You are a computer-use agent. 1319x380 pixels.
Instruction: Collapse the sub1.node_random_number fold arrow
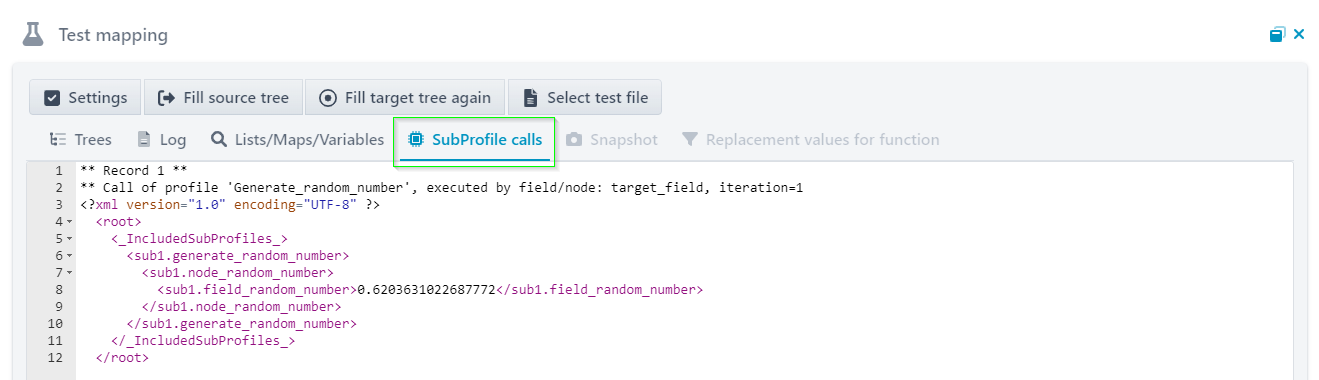(x=70, y=272)
